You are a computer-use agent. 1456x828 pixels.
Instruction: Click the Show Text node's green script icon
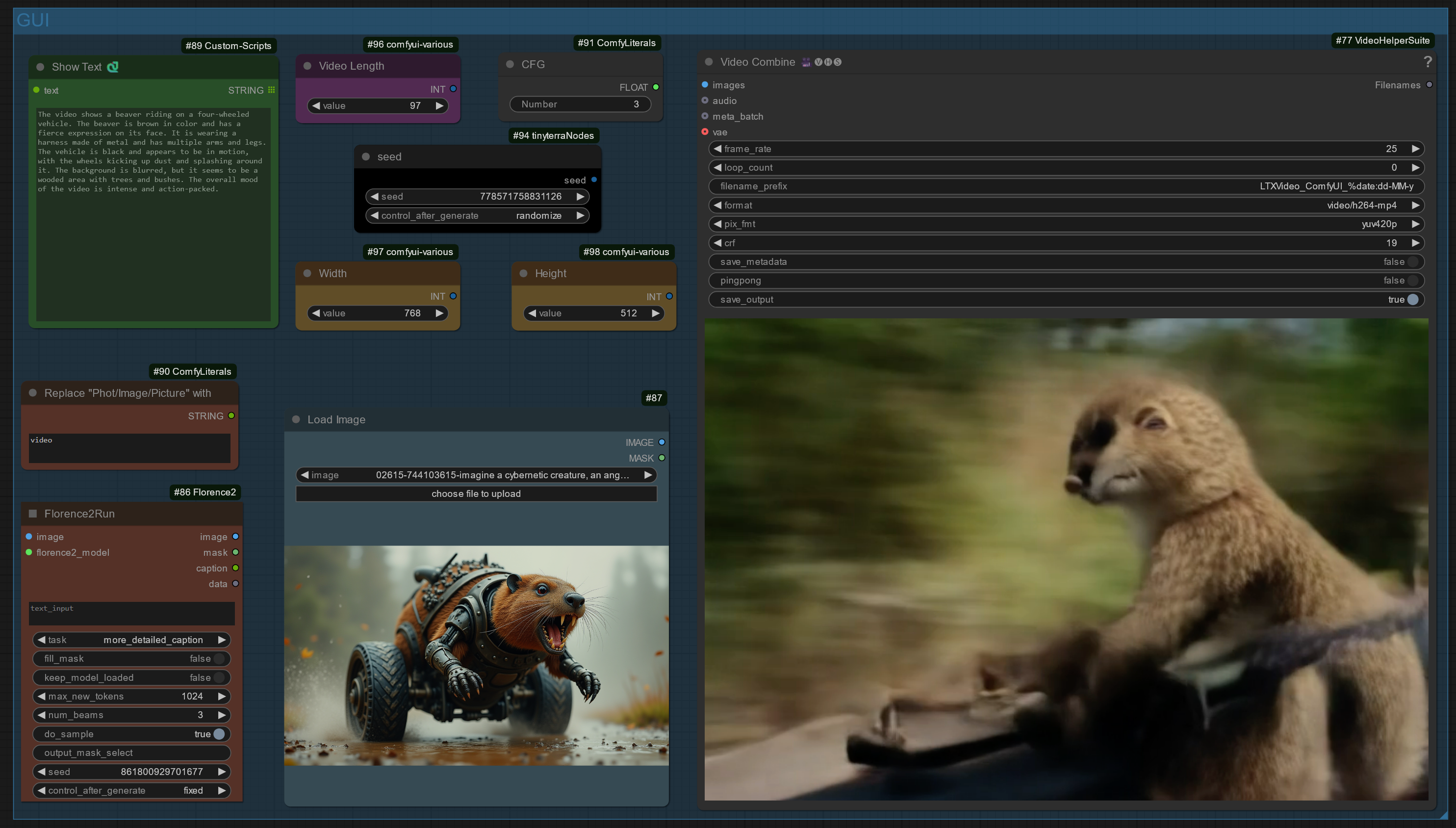113,67
